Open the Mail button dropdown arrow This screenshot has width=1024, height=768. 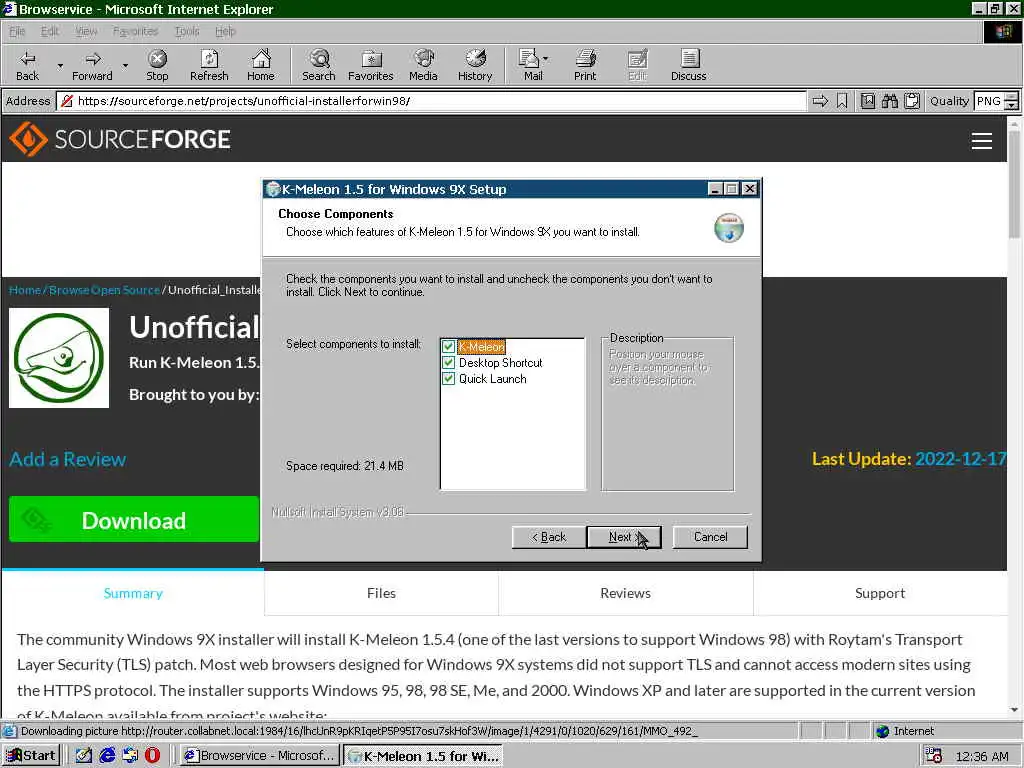coord(546,59)
